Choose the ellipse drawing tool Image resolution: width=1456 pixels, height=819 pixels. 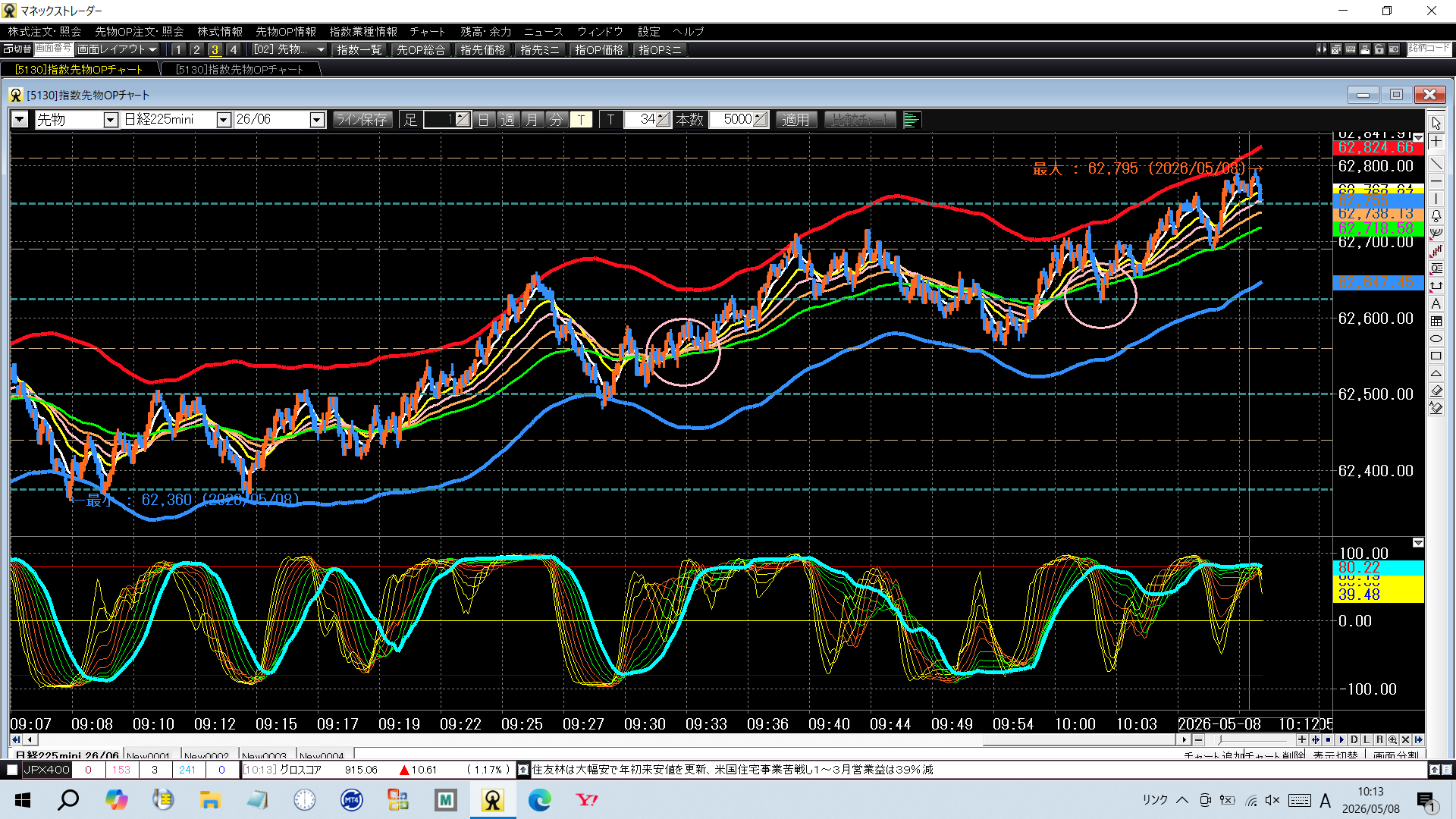click(1436, 338)
